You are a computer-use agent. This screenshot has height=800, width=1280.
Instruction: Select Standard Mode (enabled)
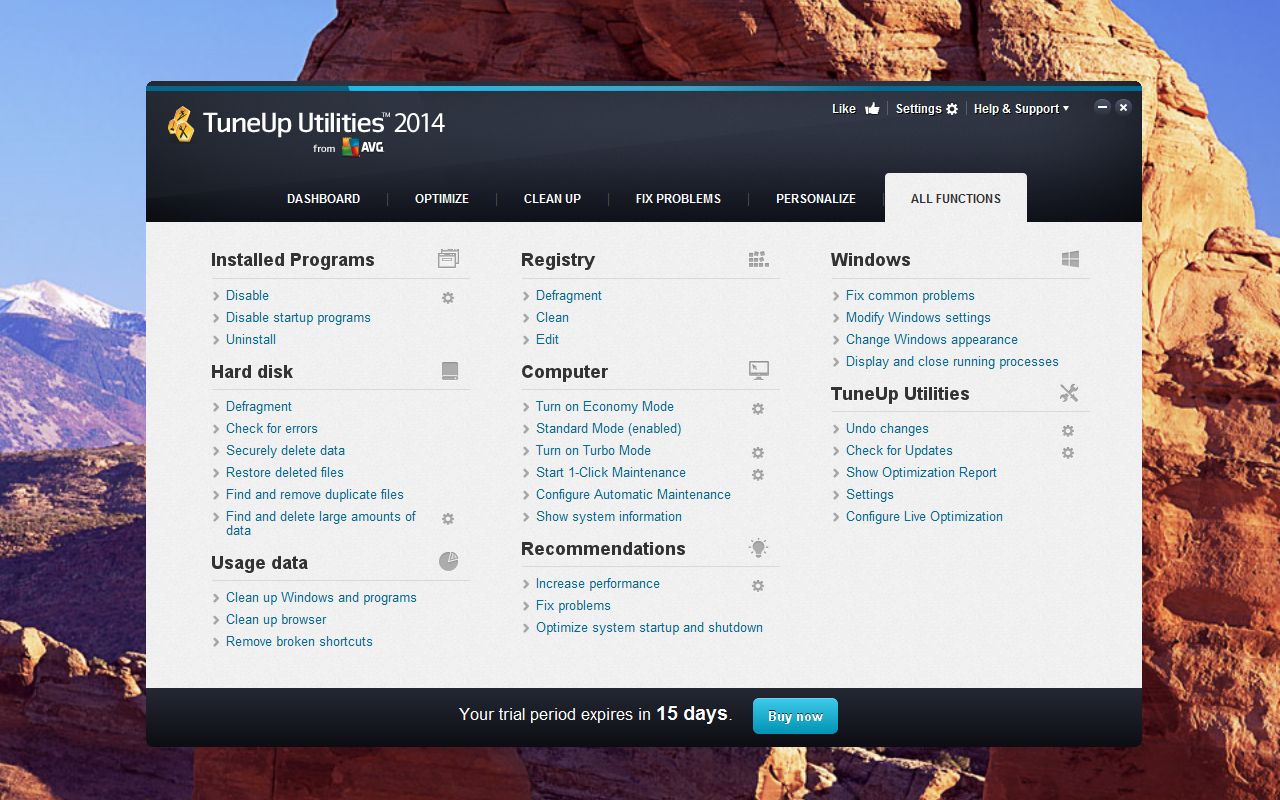coord(608,428)
